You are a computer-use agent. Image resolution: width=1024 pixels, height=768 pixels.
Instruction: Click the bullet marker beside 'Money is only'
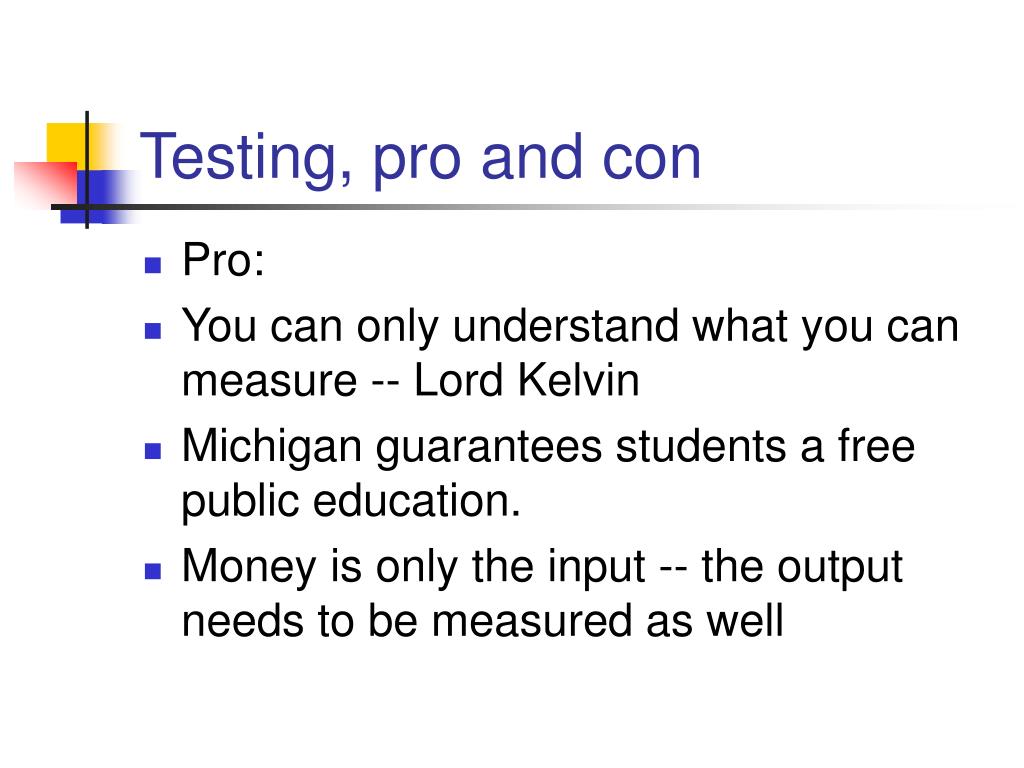(153, 571)
